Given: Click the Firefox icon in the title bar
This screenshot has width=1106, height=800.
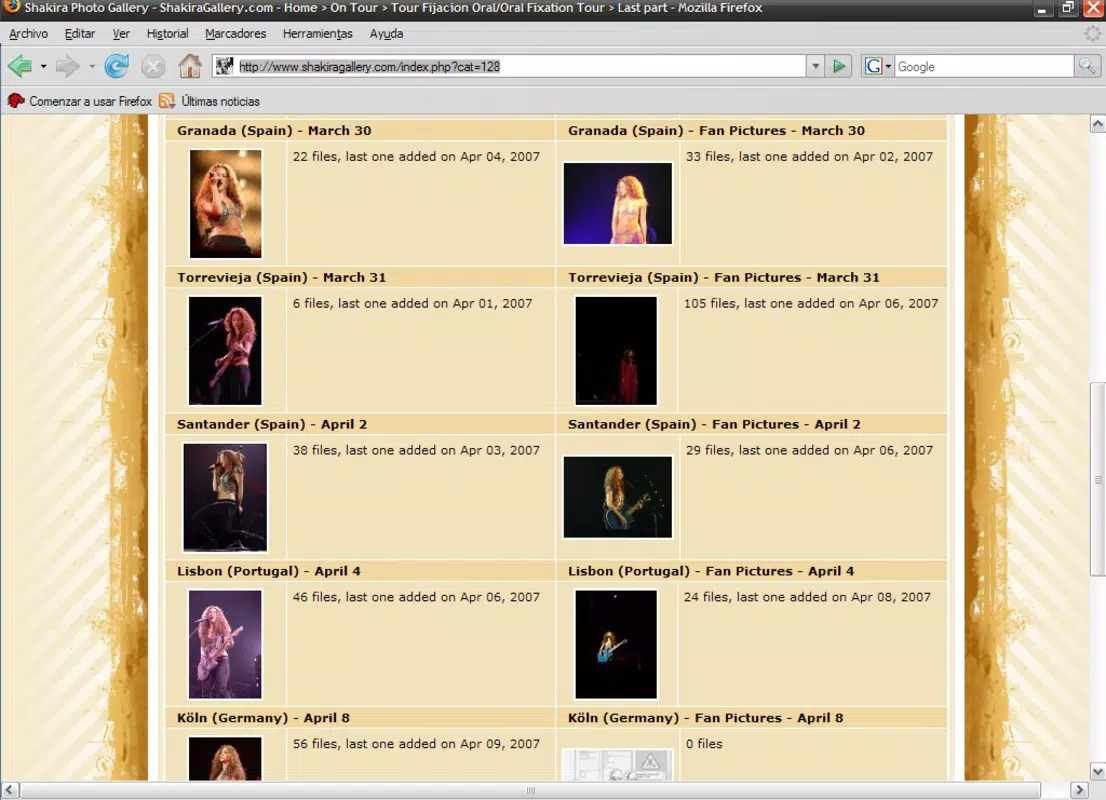Looking at the screenshot, I should [12, 7].
